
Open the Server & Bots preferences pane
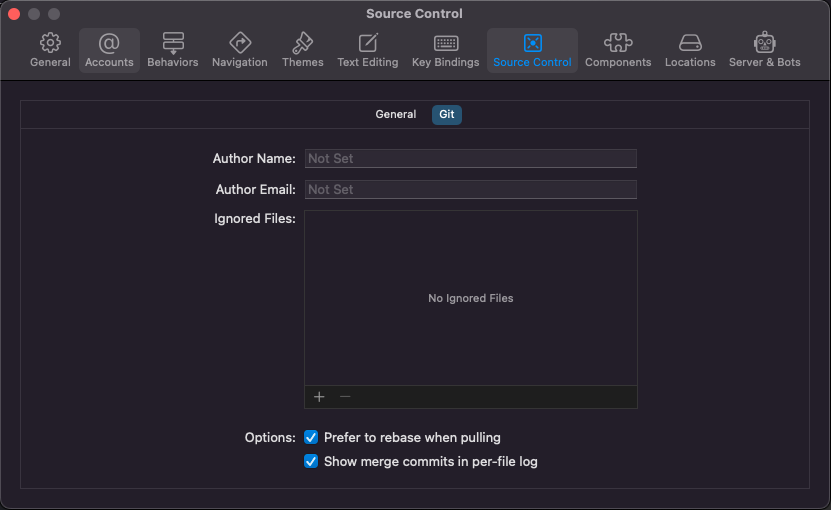(764, 50)
